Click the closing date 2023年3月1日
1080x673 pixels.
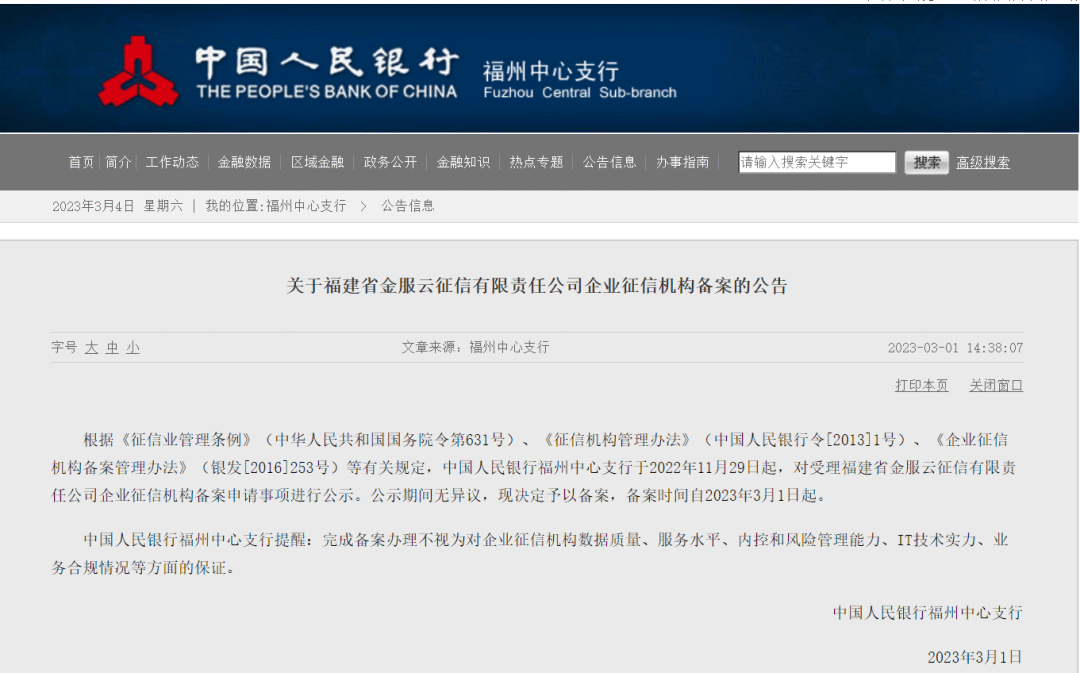(x=975, y=658)
